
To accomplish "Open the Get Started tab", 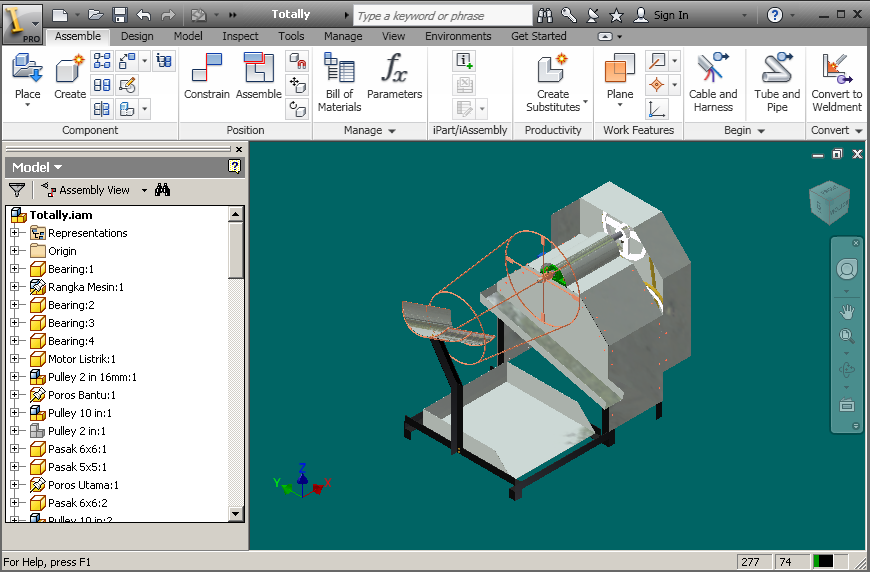I will pos(539,36).
